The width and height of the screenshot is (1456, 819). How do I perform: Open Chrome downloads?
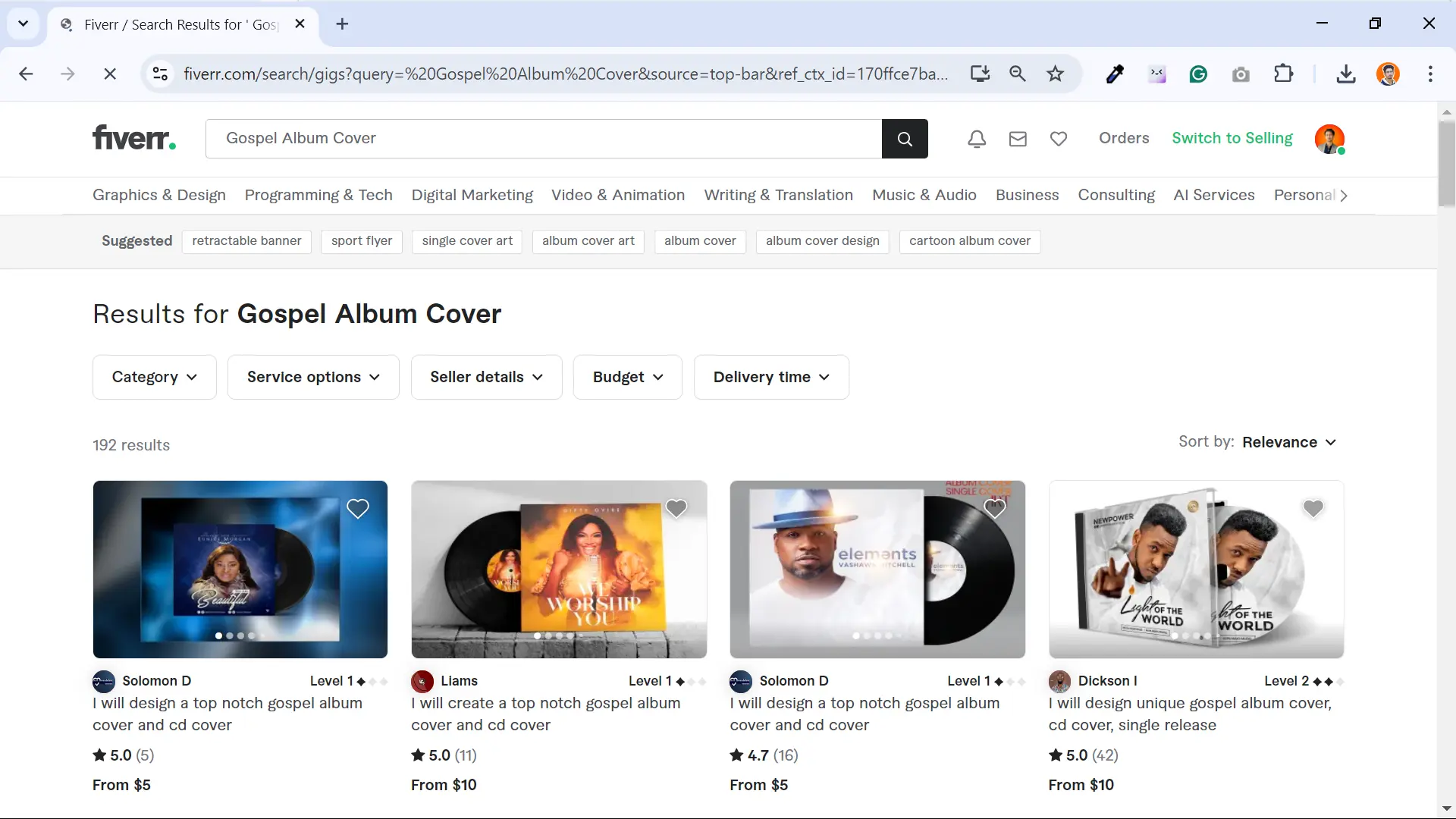point(1346,74)
